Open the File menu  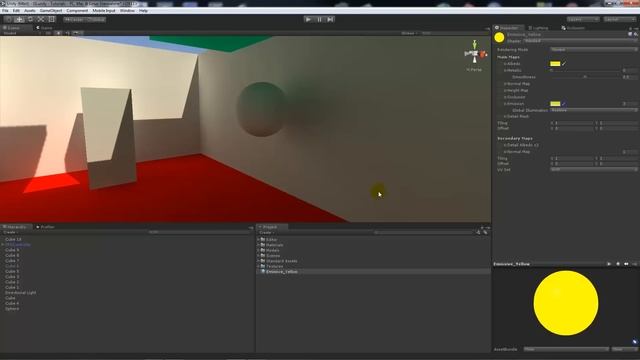pyautogui.click(x=5, y=11)
